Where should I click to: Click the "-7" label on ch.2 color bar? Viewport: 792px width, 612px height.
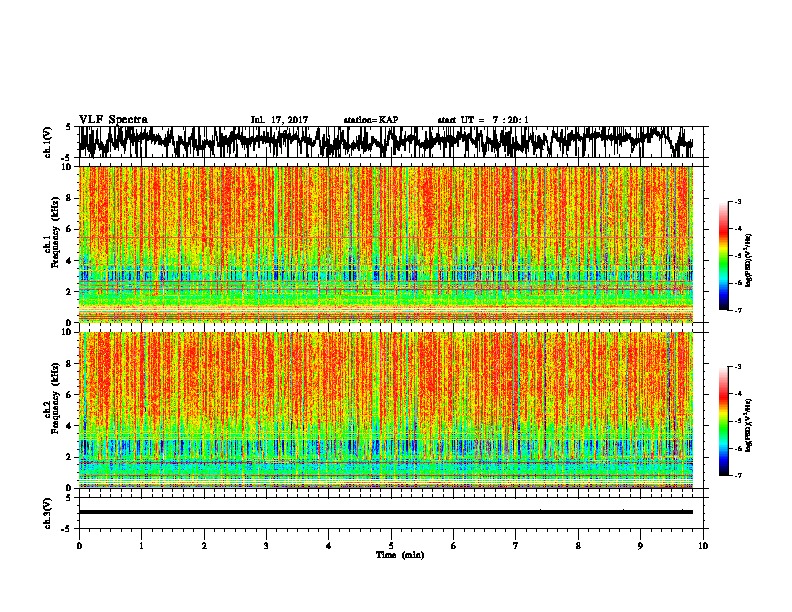click(737, 475)
